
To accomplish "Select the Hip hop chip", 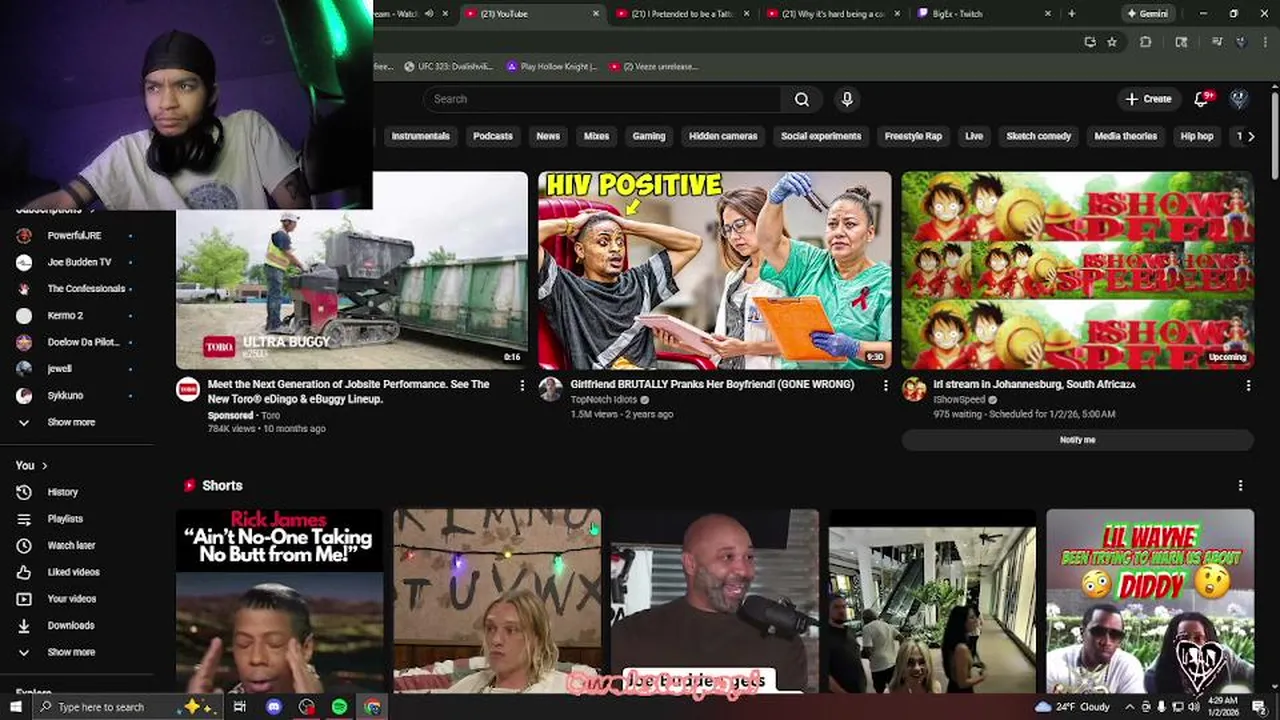I will [1197, 136].
